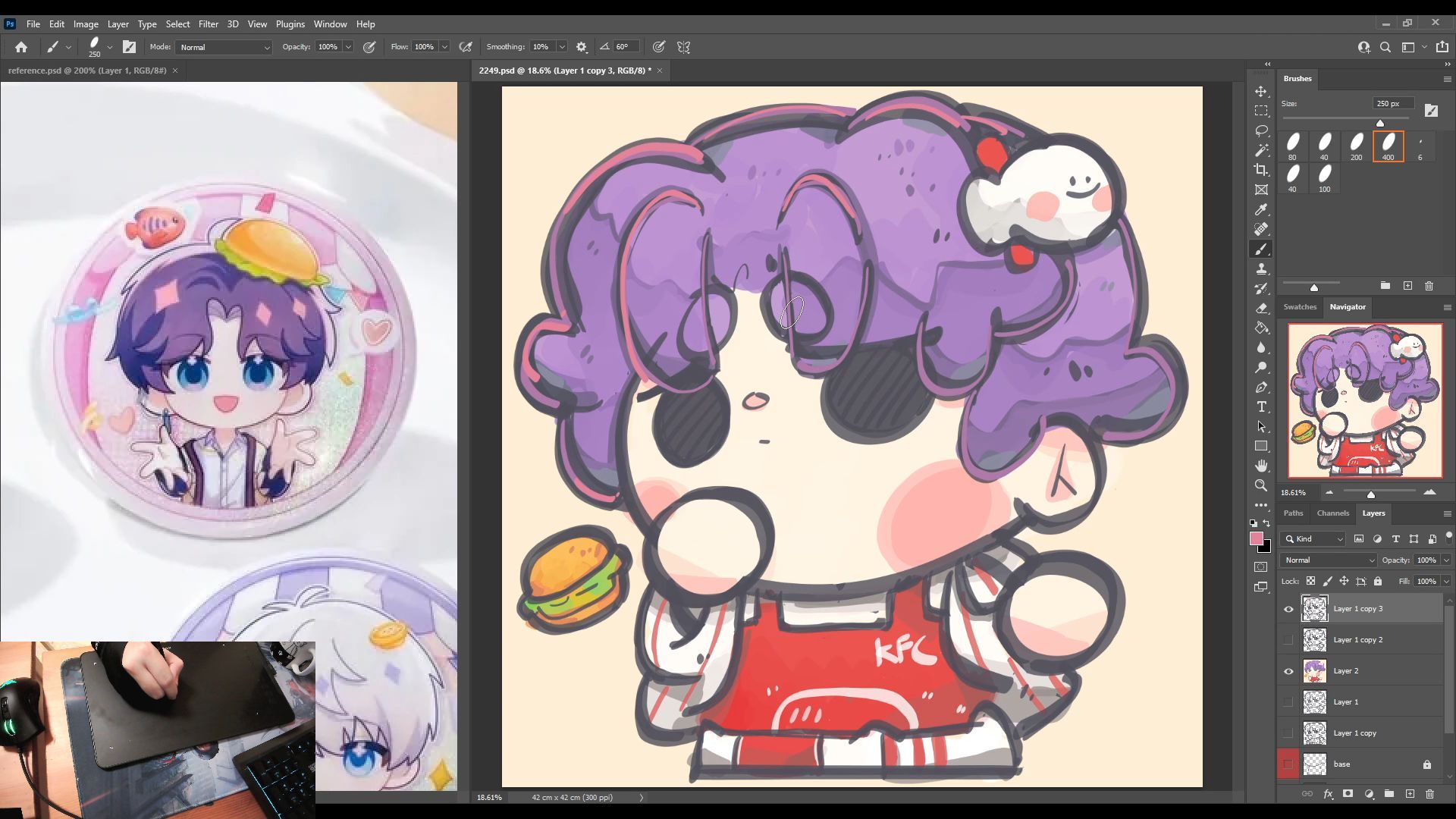The image size is (1456, 819).
Task: Select the Path Selection tool
Action: 1261,426
